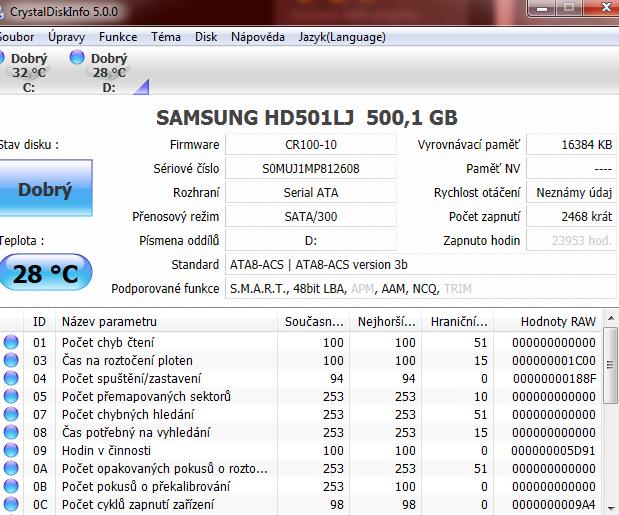619x515 pixels.
Task: Click the Hodnoty RAW column header
Action: click(548, 322)
